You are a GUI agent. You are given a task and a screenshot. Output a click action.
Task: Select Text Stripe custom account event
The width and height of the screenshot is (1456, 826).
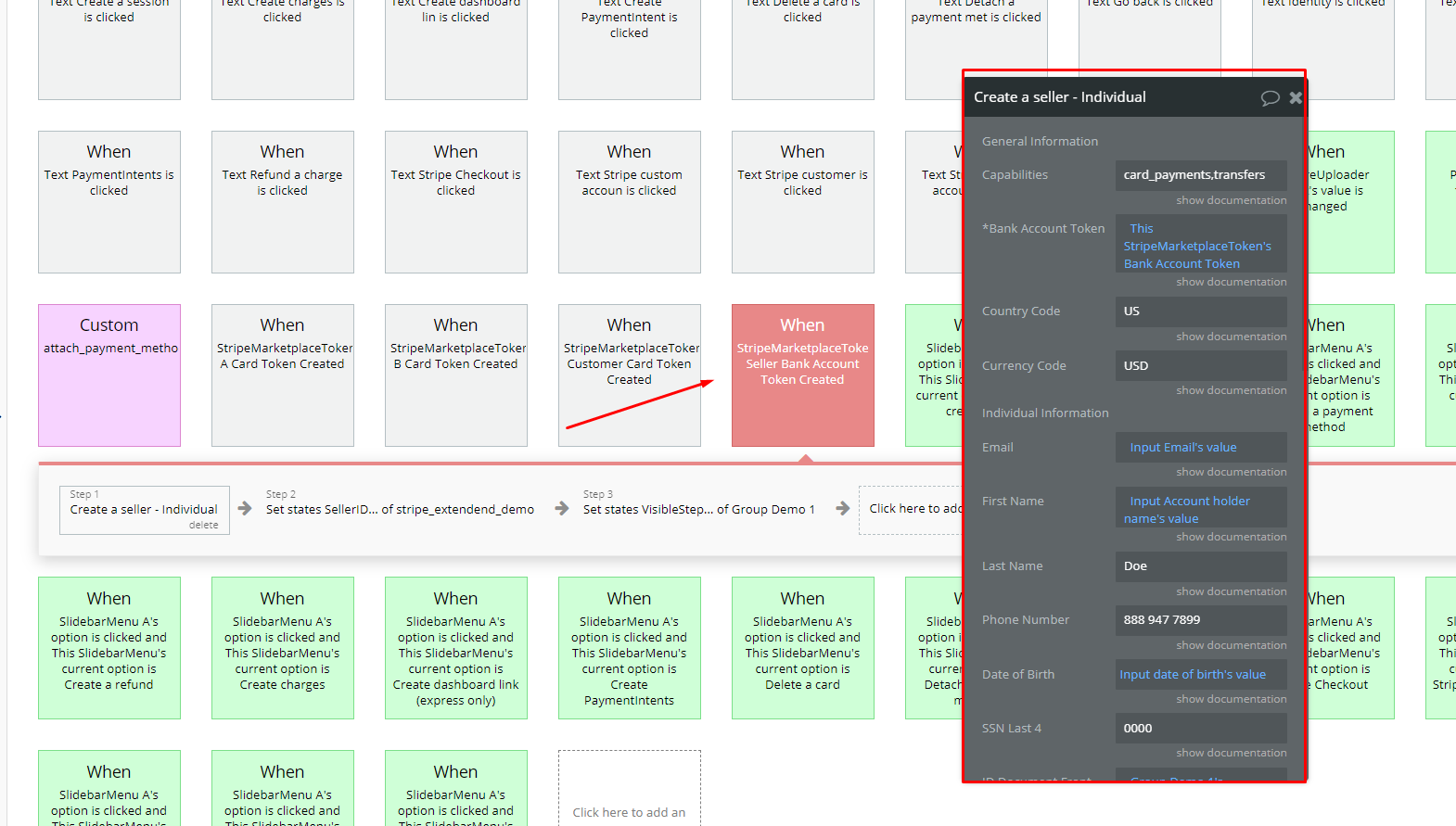(630, 202)
